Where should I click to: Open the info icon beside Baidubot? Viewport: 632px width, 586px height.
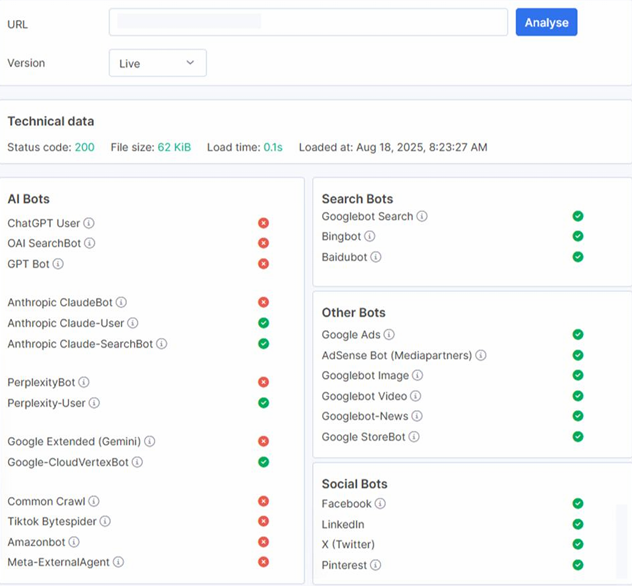376,257
